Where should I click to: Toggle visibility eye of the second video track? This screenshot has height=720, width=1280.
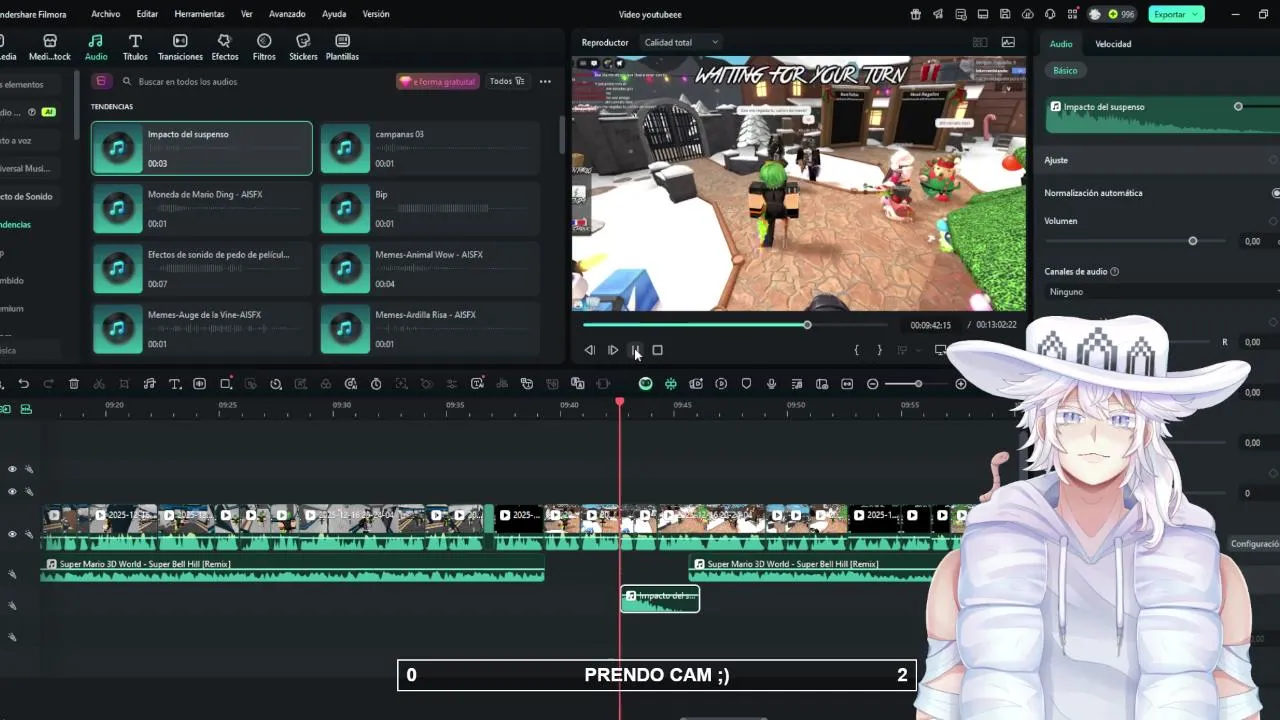coord(12,491)
